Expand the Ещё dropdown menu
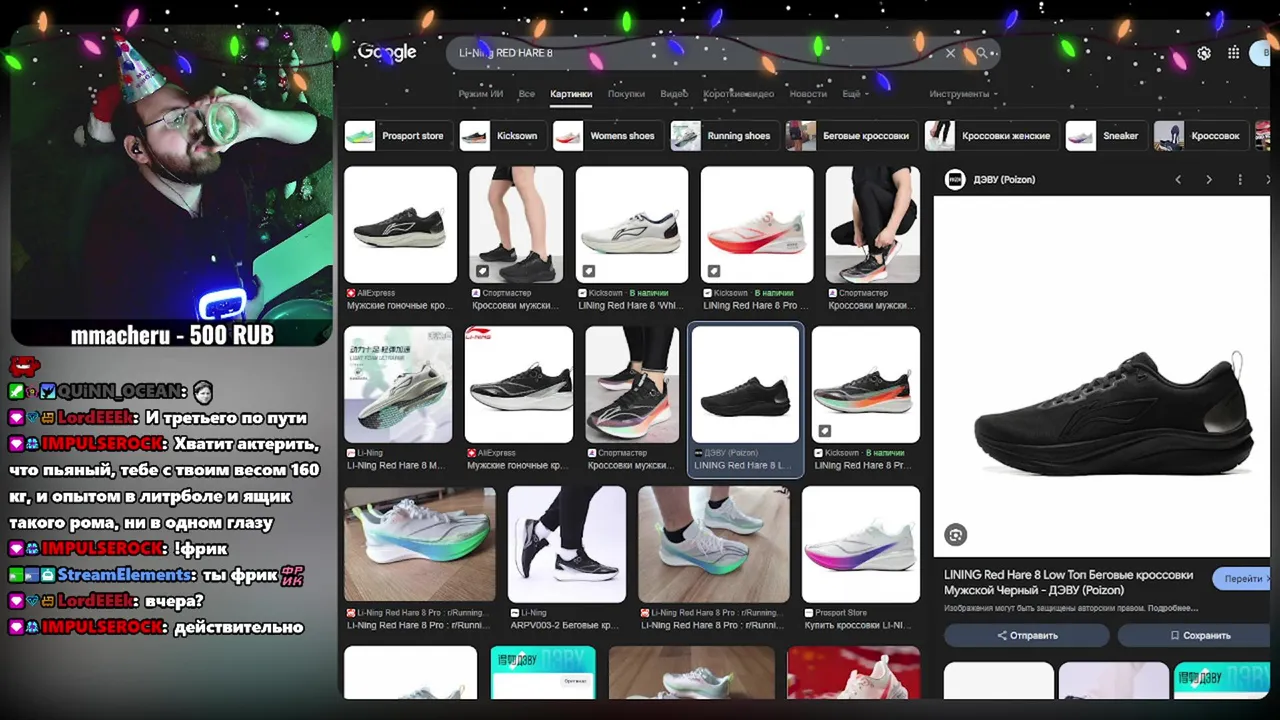The height and width of the screenshot is (720, 1280). (854, 94)
